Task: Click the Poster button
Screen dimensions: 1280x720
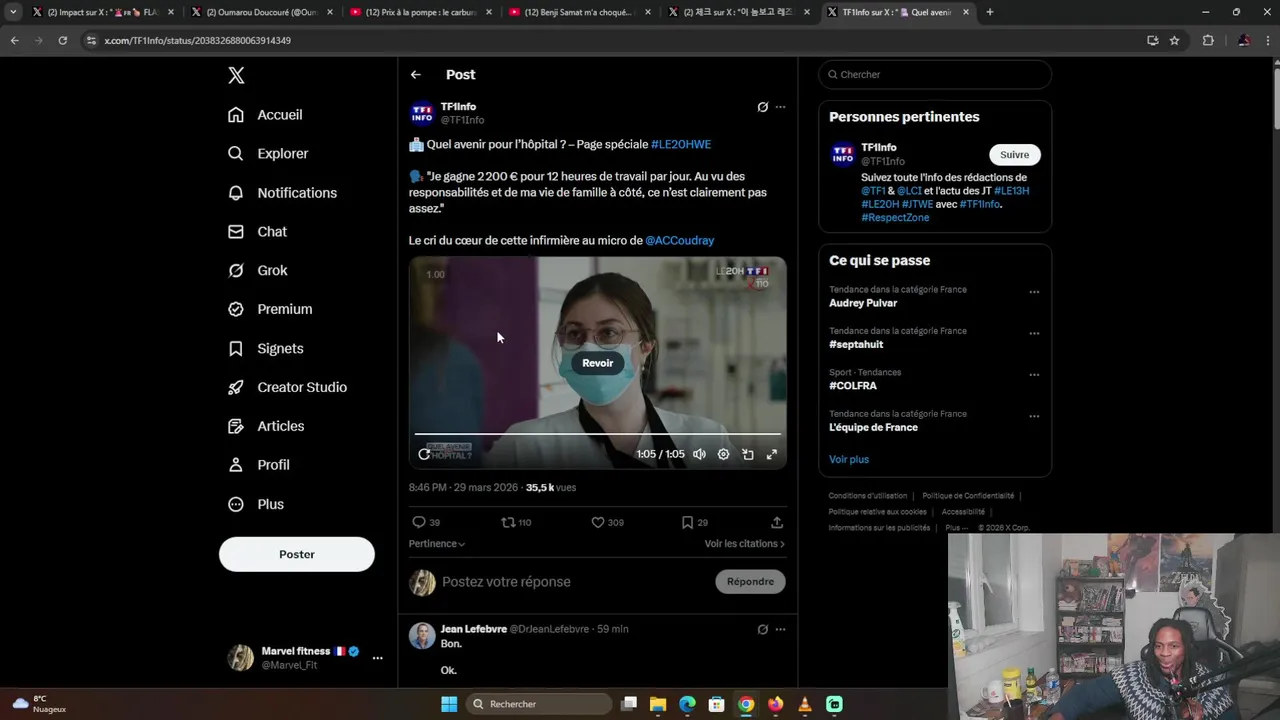Action: click(297, 554)
